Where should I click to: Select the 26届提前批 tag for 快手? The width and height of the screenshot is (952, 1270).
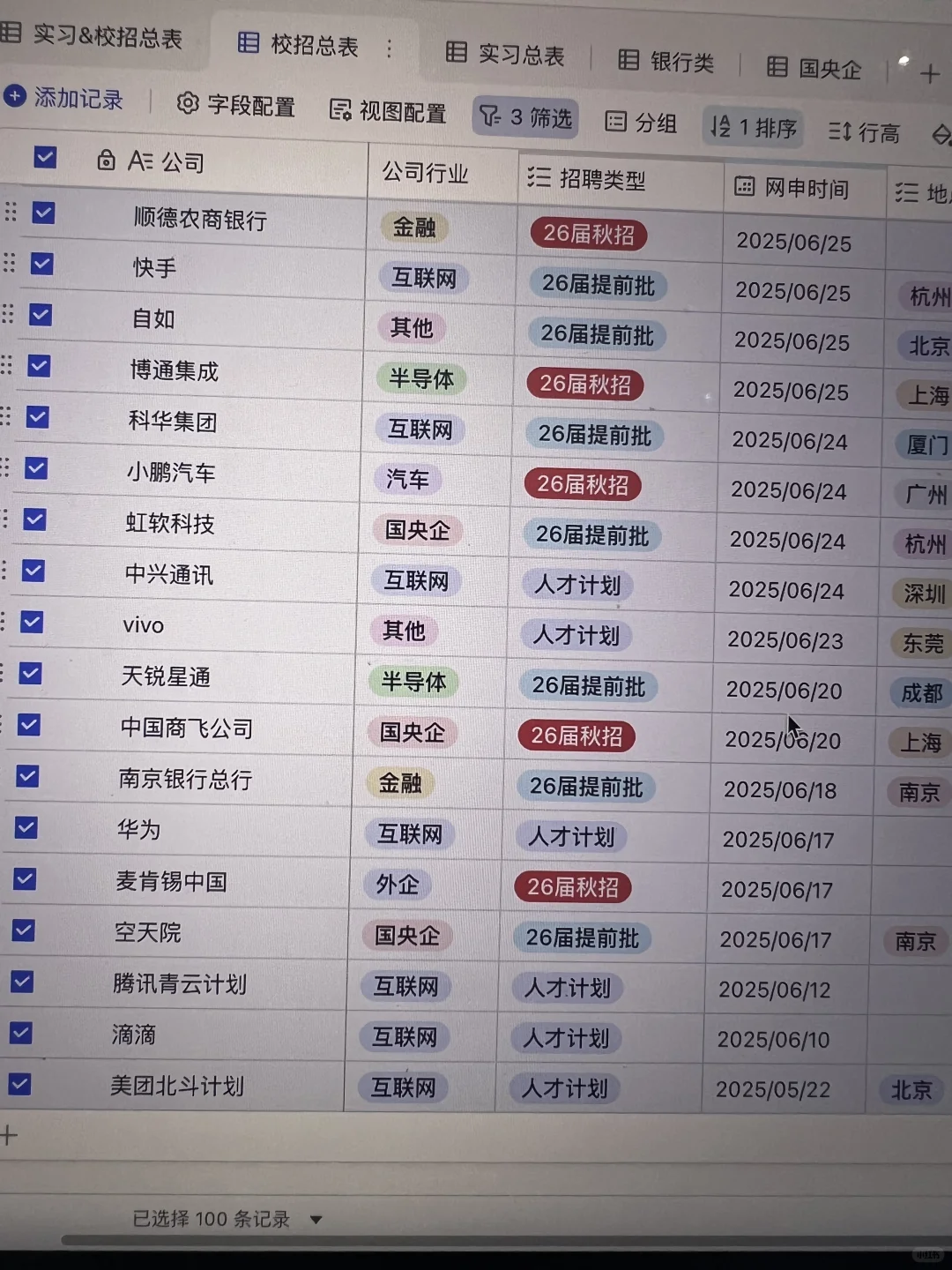[x=598, y=285]
